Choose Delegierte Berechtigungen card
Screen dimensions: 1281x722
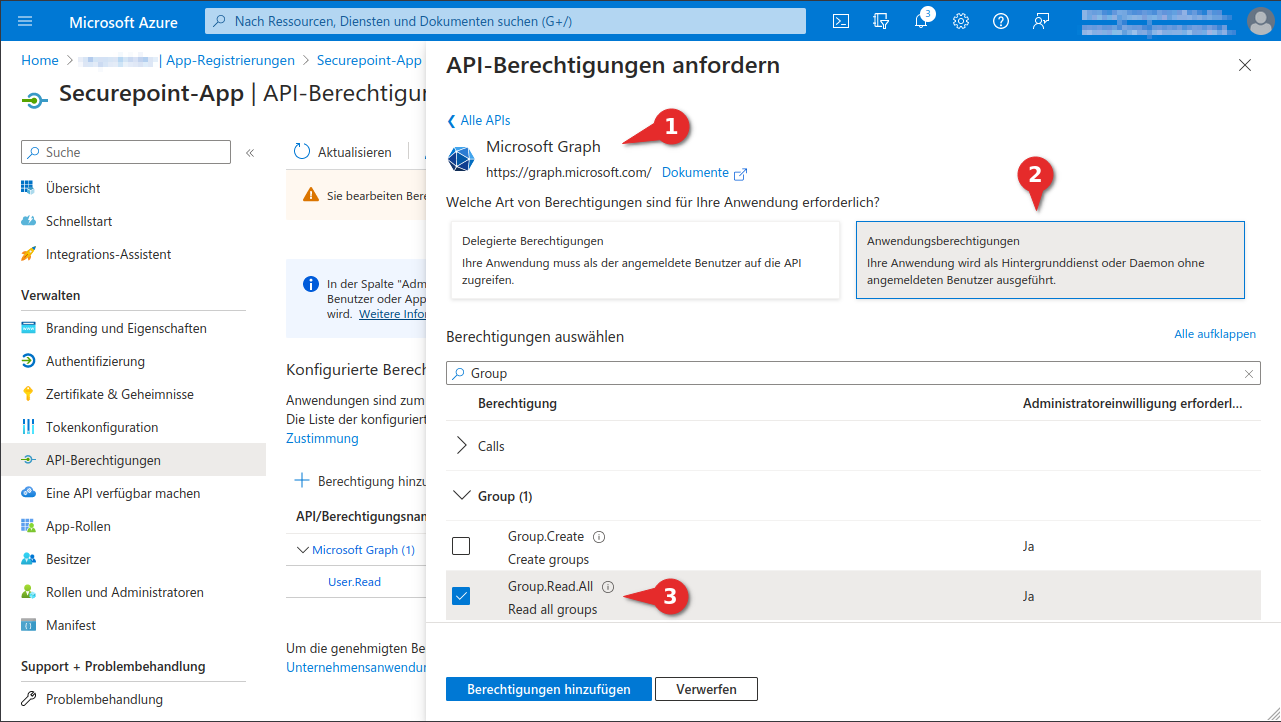(x=645, y=260)
